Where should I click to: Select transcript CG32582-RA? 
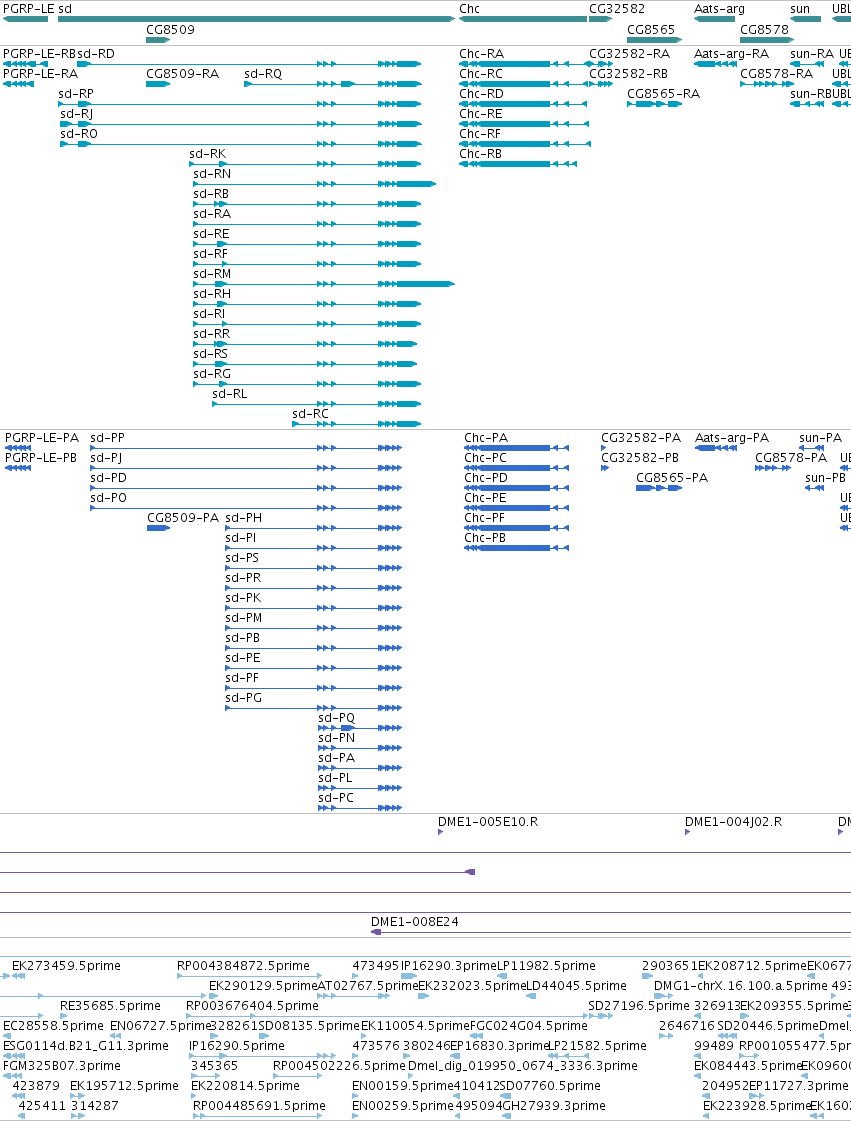pos(601,64)
